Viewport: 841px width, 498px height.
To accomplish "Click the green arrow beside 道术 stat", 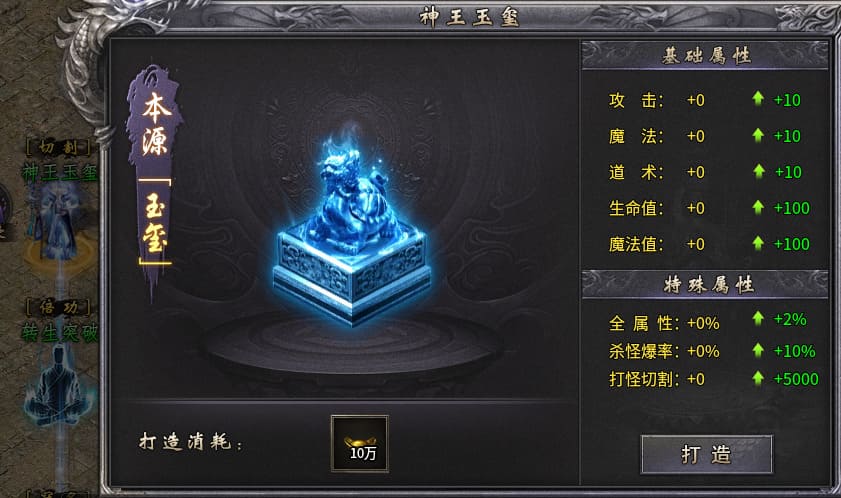I will 758,171.
